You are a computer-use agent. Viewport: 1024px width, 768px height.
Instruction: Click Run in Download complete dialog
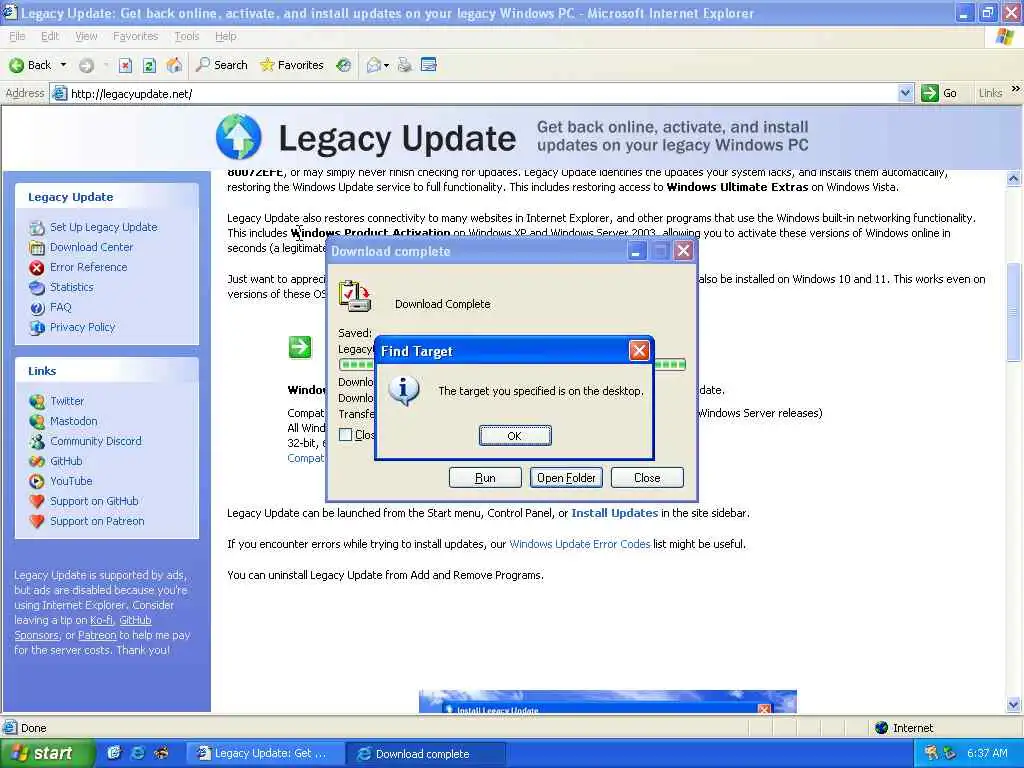click(485, 477)
